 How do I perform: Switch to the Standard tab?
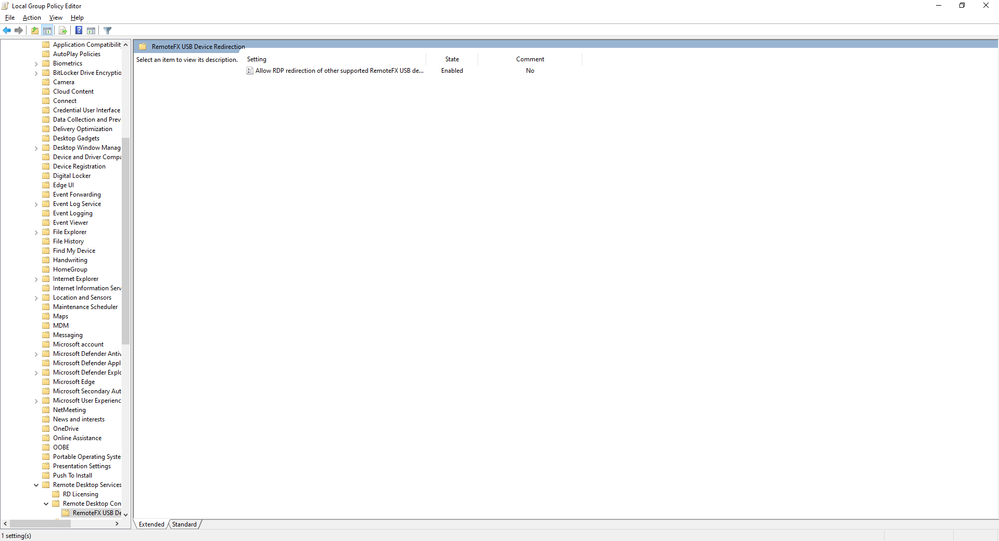(x=184, y=524)
